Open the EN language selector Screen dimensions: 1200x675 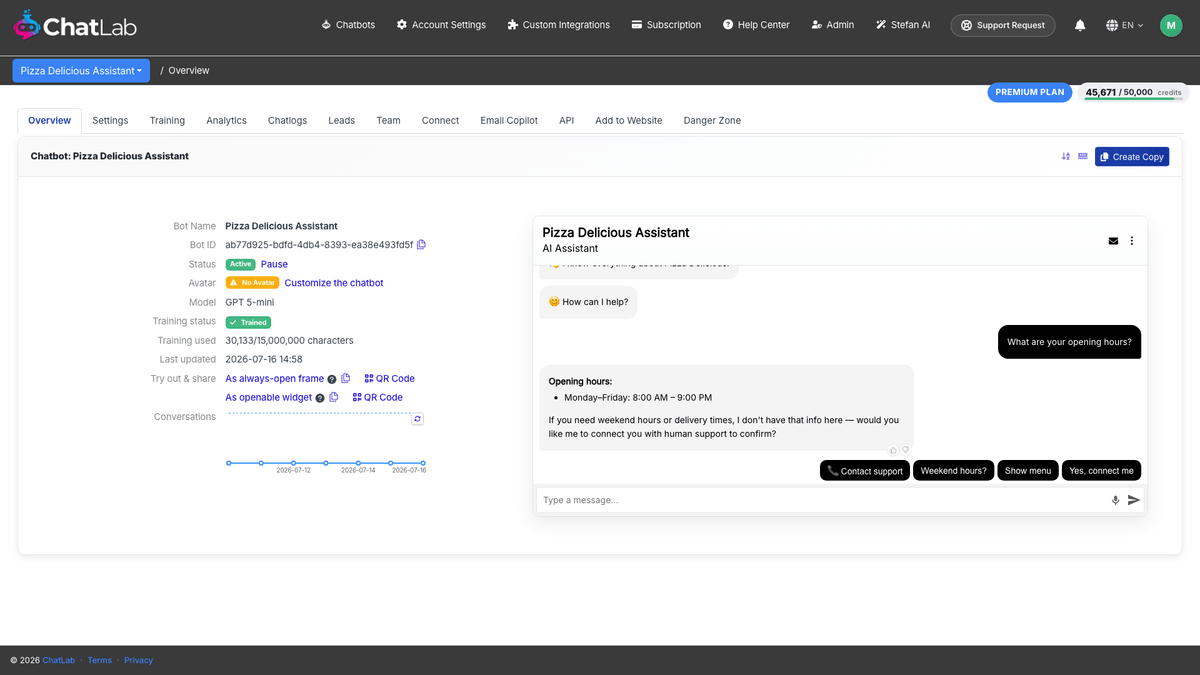click(x=1125, y=25)
